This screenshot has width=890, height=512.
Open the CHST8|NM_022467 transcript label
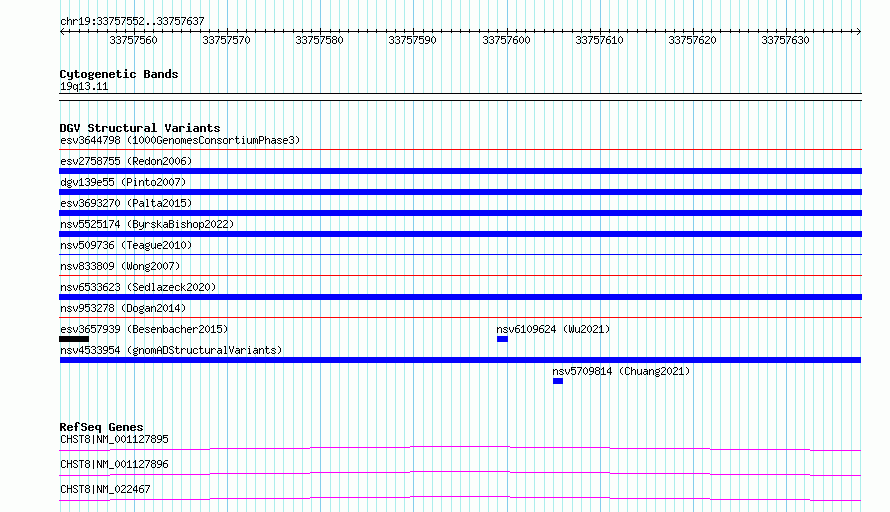(x=105, y=489)
